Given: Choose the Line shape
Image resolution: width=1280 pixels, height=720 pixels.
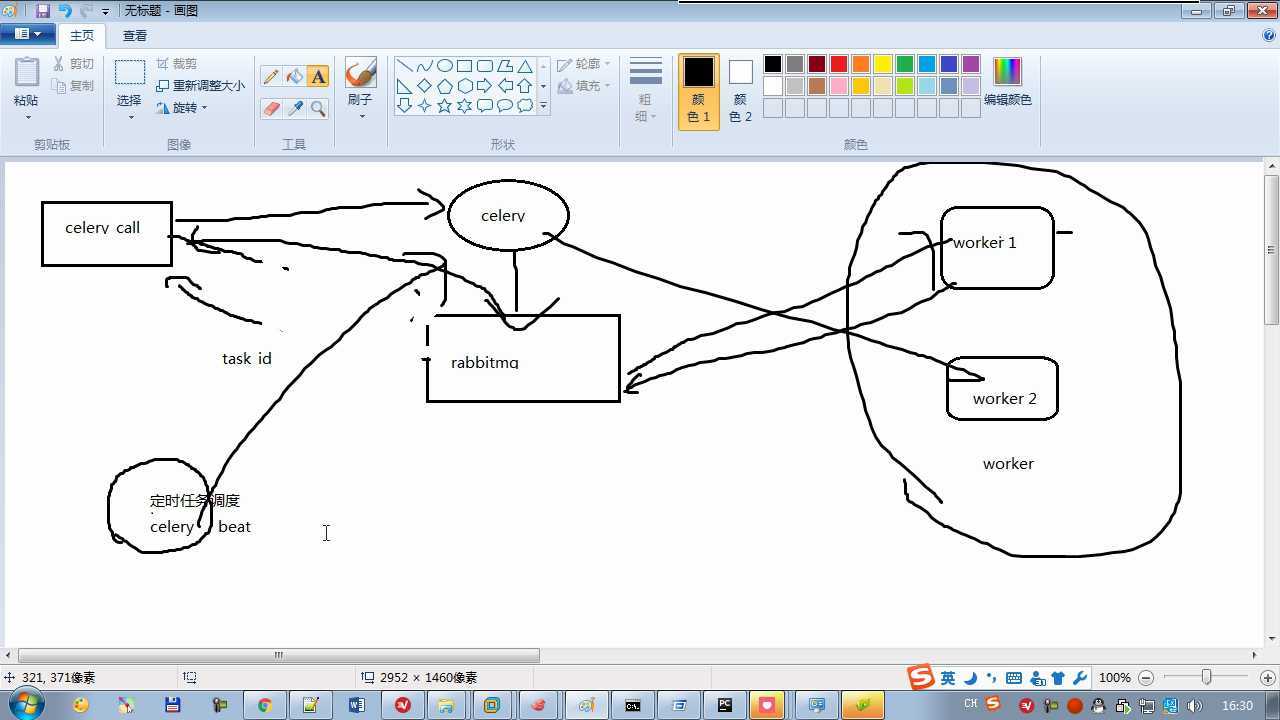Looking at the screenshot, I should tap(405, 66).
